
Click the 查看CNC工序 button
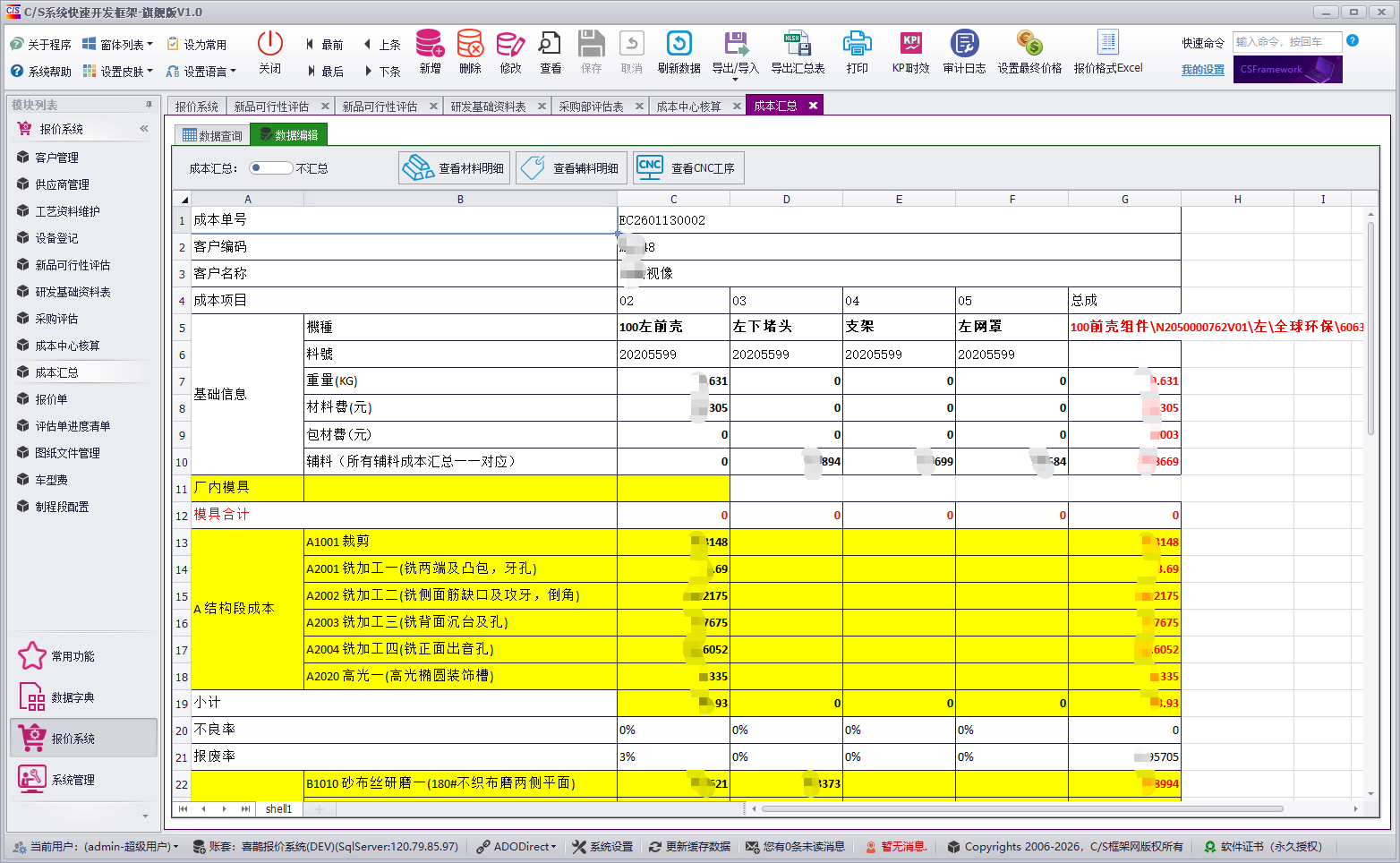pos(688,167)
